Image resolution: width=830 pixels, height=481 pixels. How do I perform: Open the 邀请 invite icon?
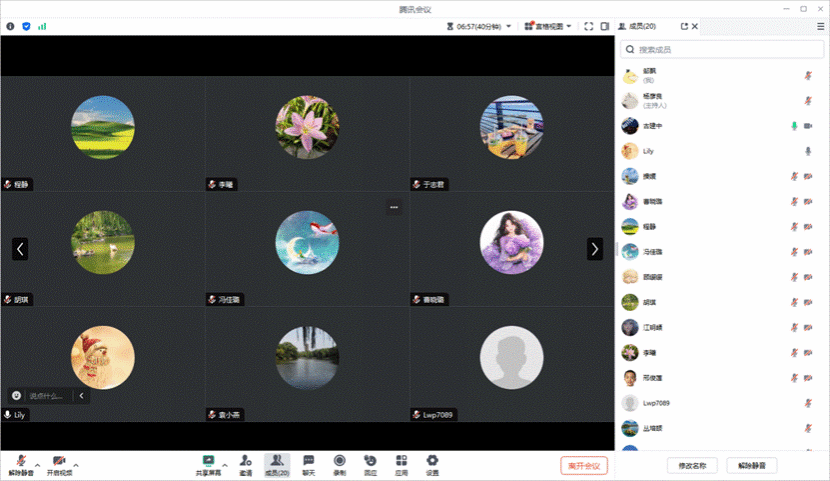[x=246, y=465]
